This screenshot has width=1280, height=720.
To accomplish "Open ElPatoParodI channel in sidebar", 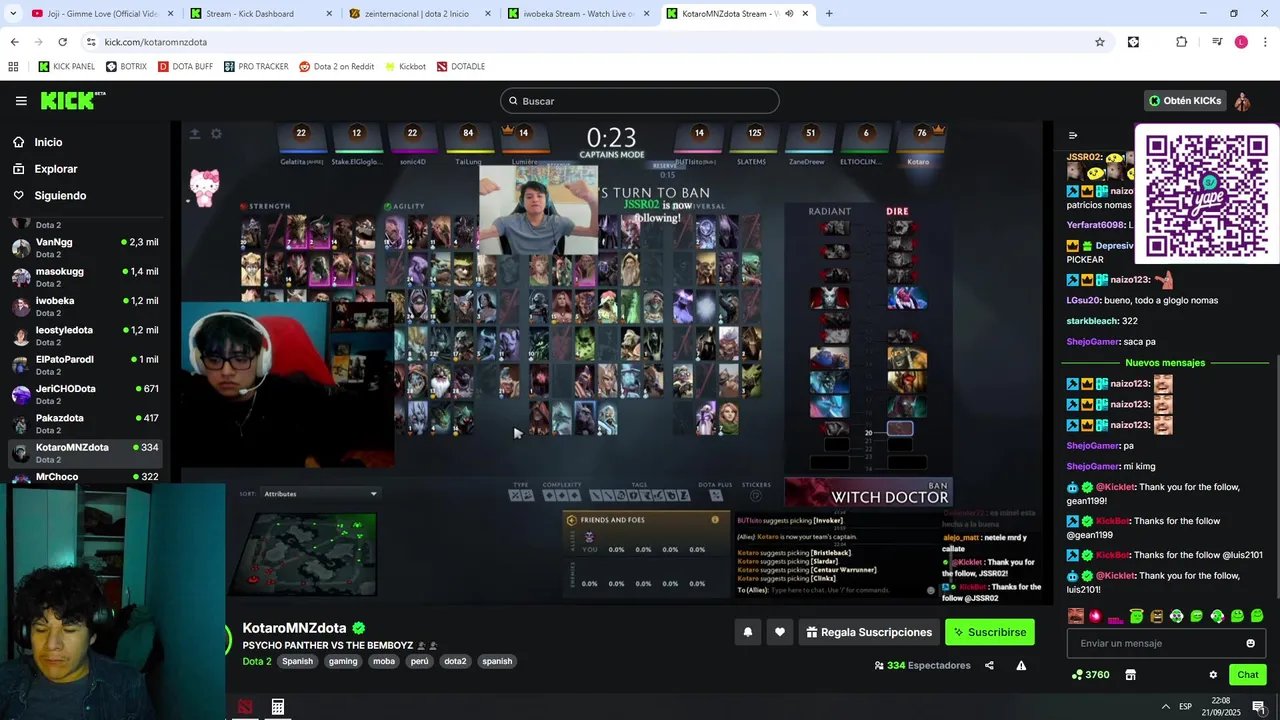I will coord(84,365).
